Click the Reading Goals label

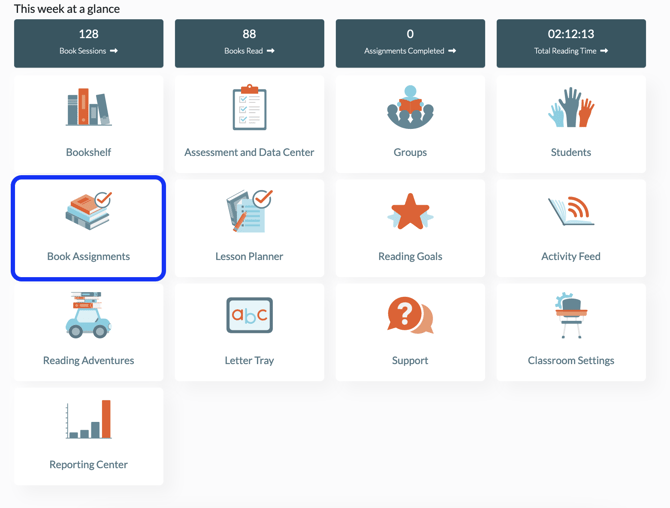(x=410, y=256)
